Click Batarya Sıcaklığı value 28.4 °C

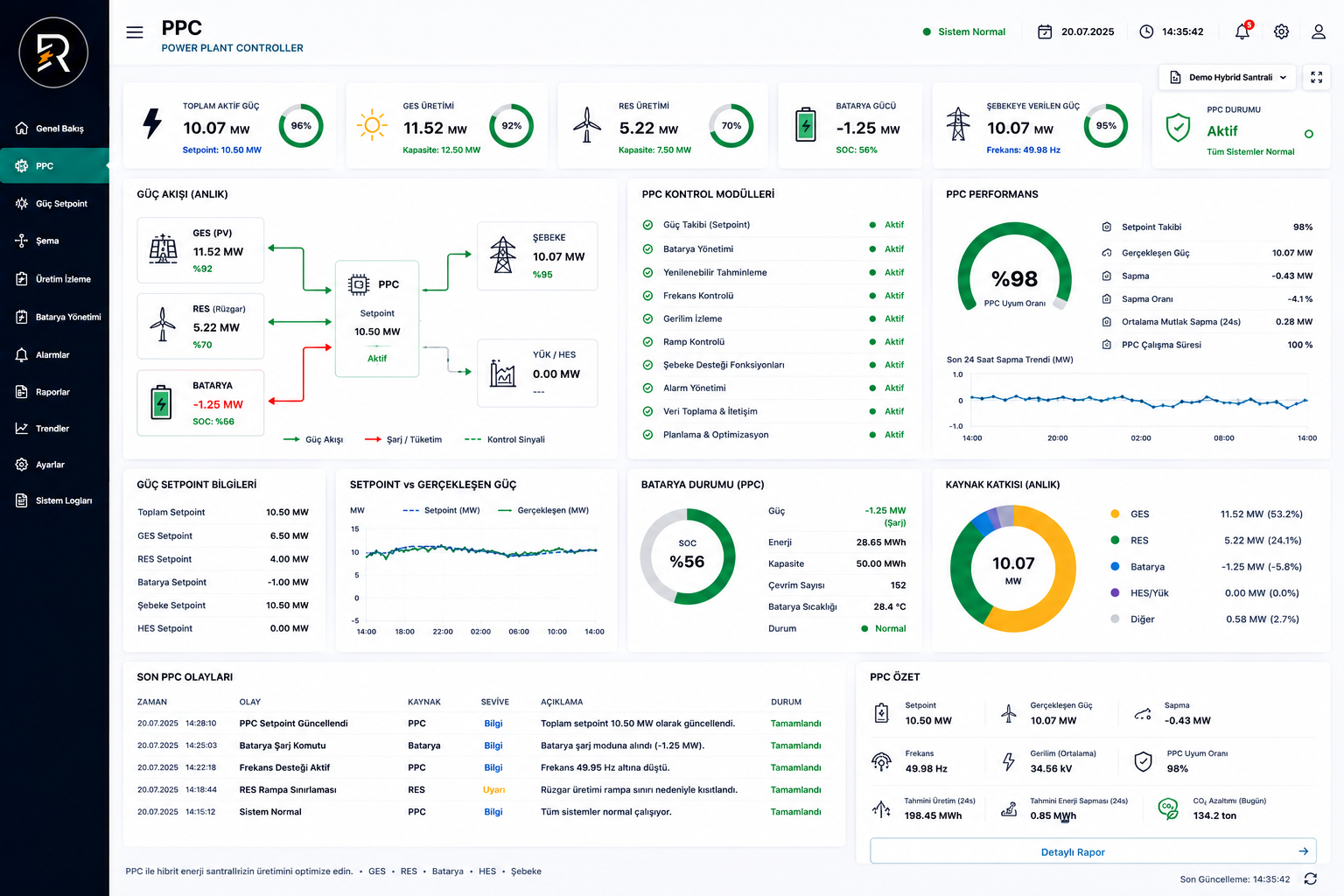889,606
